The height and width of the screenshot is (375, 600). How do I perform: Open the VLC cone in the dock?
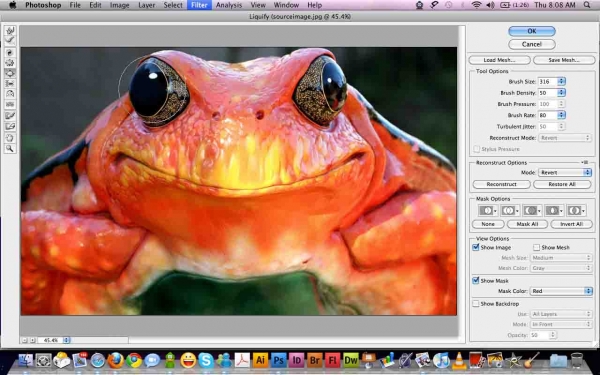(x=459, y=360)
